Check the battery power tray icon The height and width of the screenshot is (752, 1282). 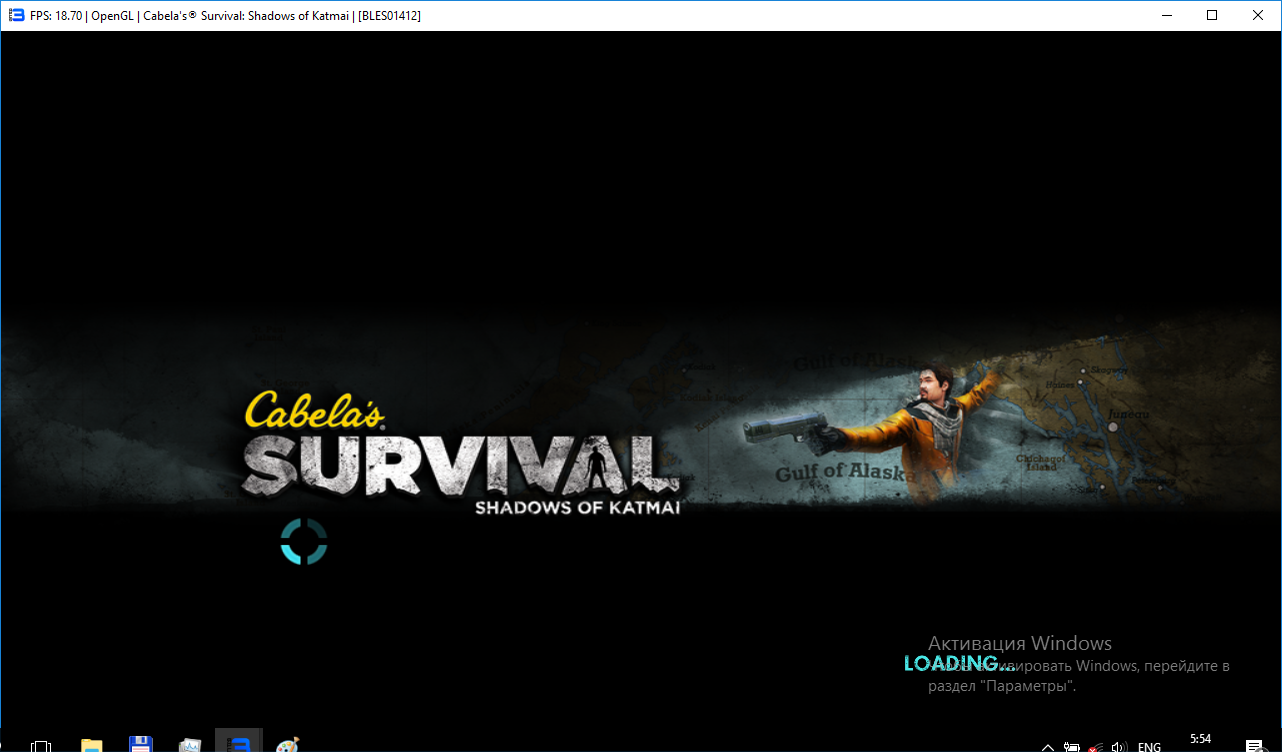[1071, 746]
